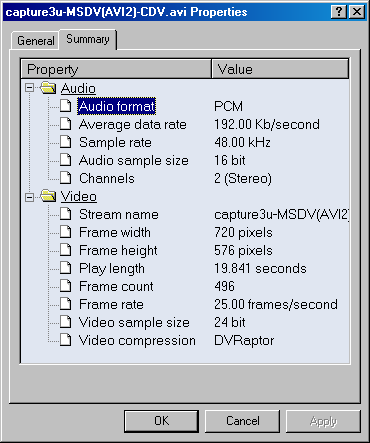Select the Channels property
Viewport: 370px width, 443px height.
(107, 178)
